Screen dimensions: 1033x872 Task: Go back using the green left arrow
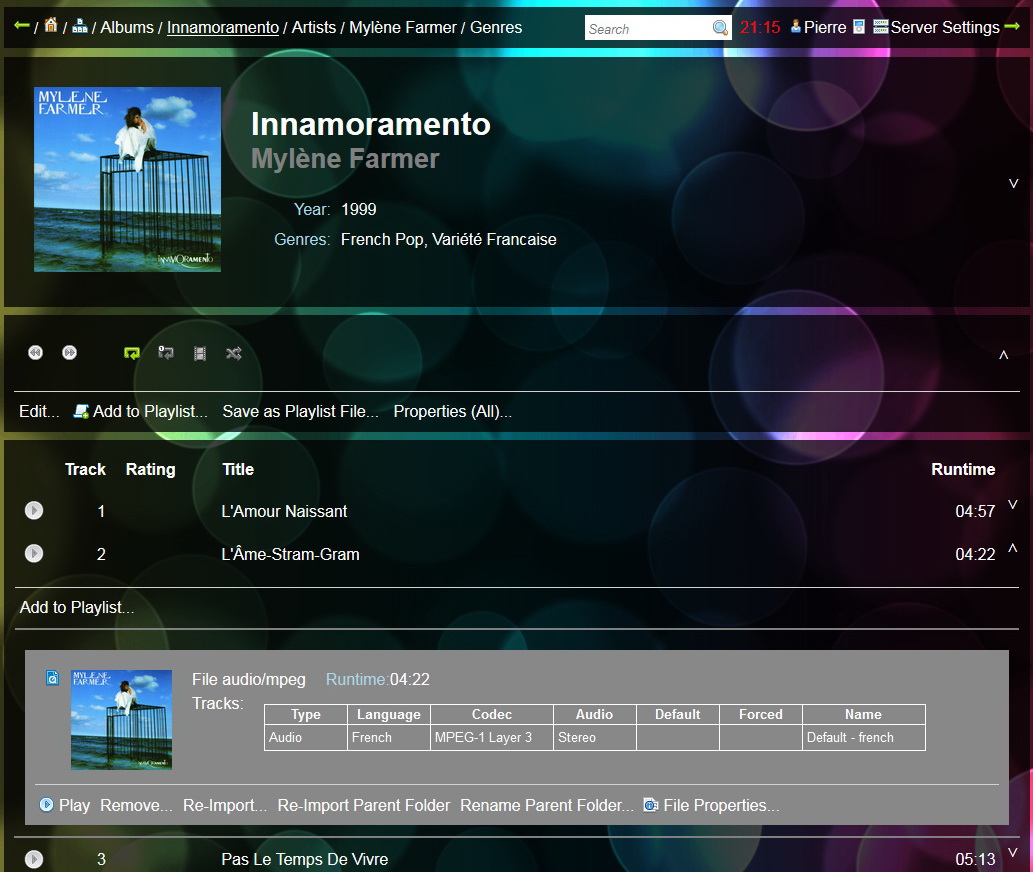point(22,26)
